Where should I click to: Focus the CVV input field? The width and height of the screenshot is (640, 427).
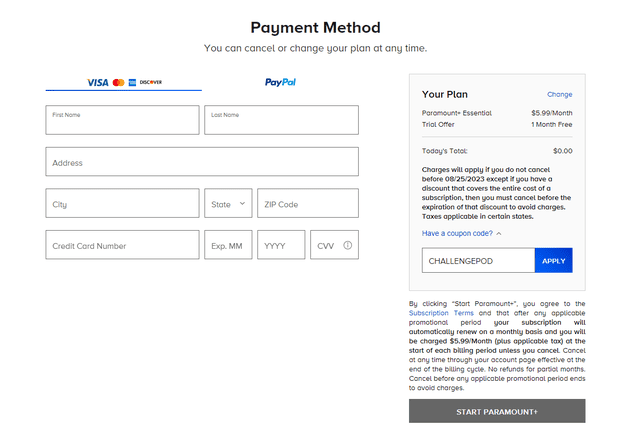[326, 245]
